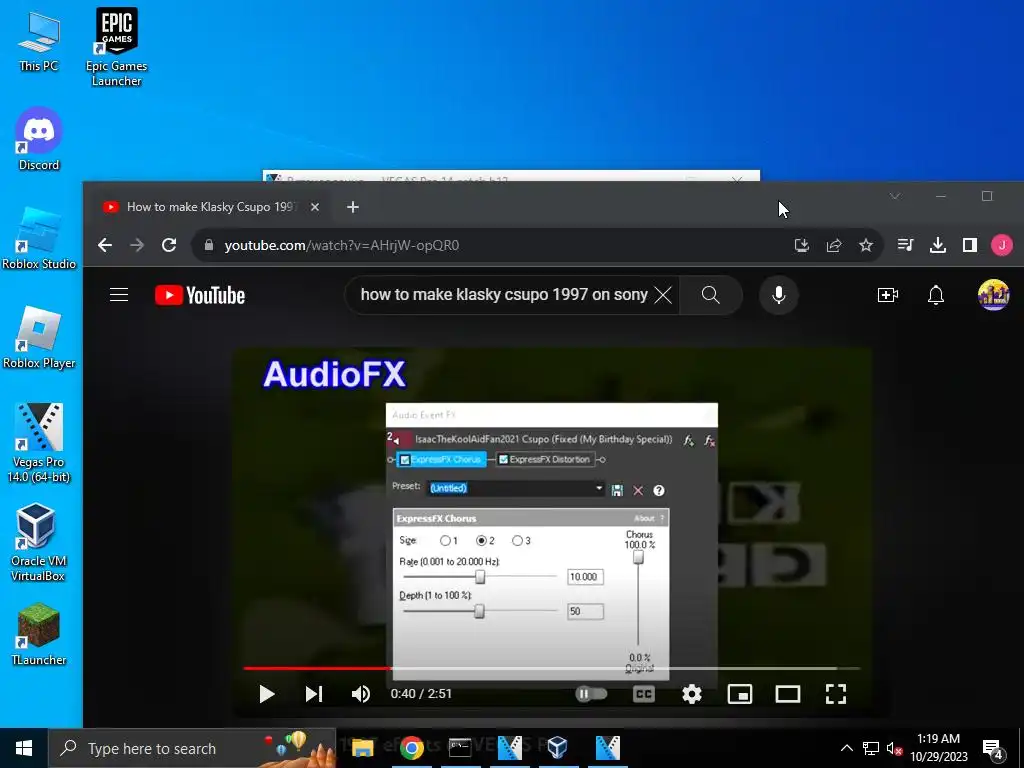Open the This PC desktop shortcut
Image resolution: width=1024 pixels, height=768 pixels.
tap(39, 42)
